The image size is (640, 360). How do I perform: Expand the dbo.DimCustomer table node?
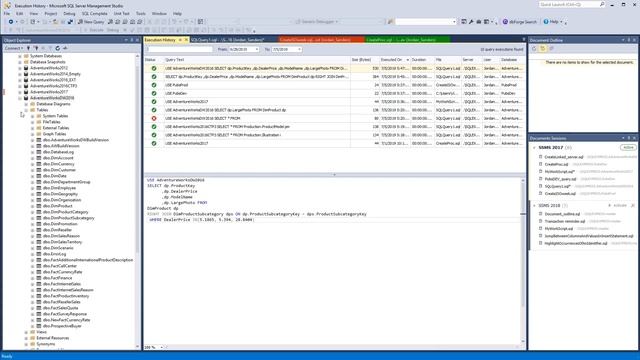33,170
